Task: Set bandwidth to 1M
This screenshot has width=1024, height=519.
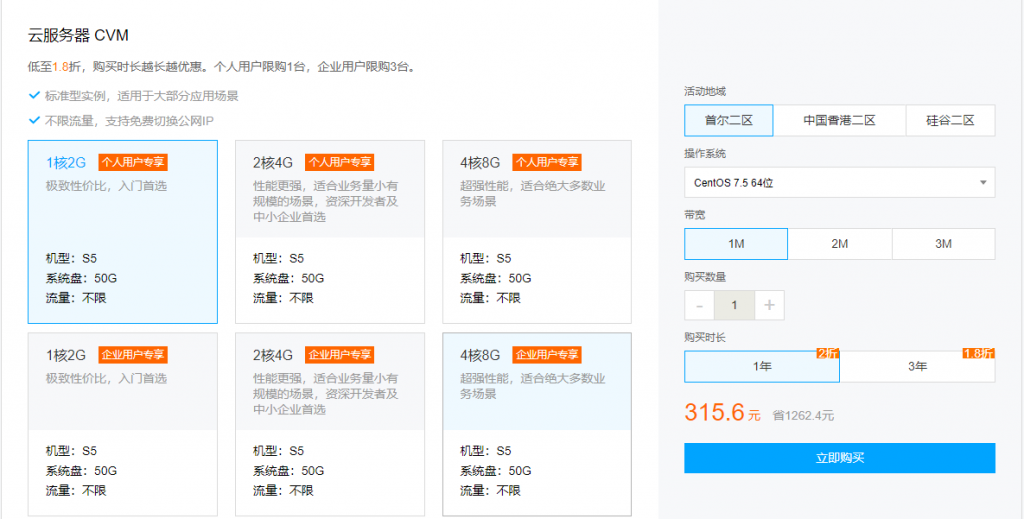Action: (736, 244)
